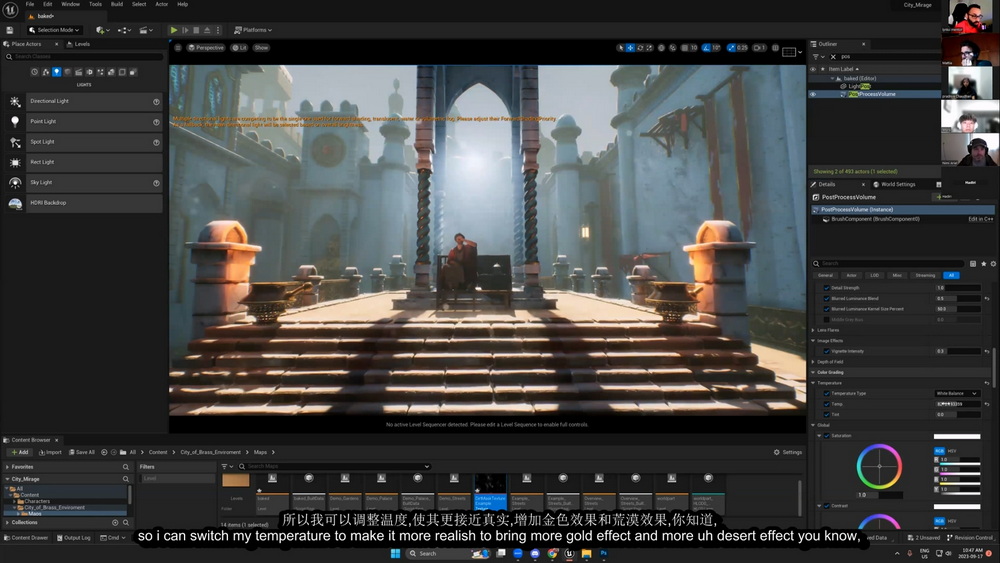Open Chrome from the Windows taskbar
Screen dimensions: 1000x563
click(552, 553)
